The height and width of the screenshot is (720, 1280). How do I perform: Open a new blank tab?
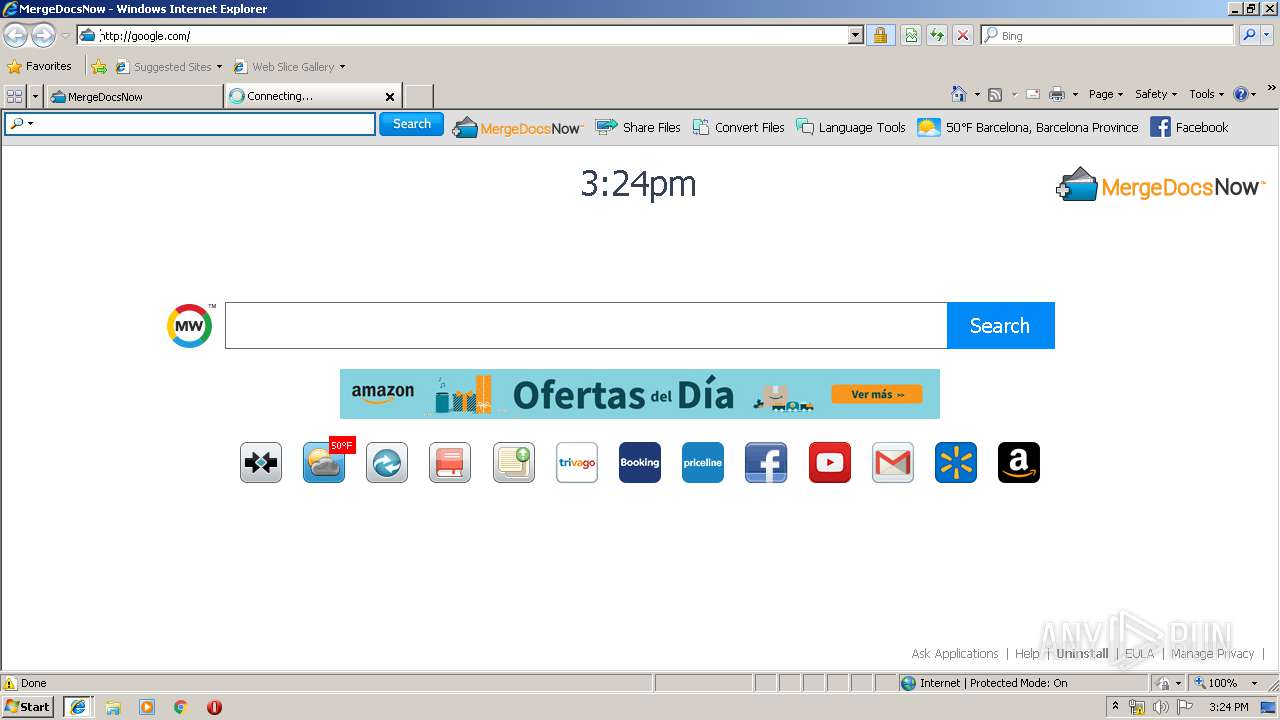(418, 96)
